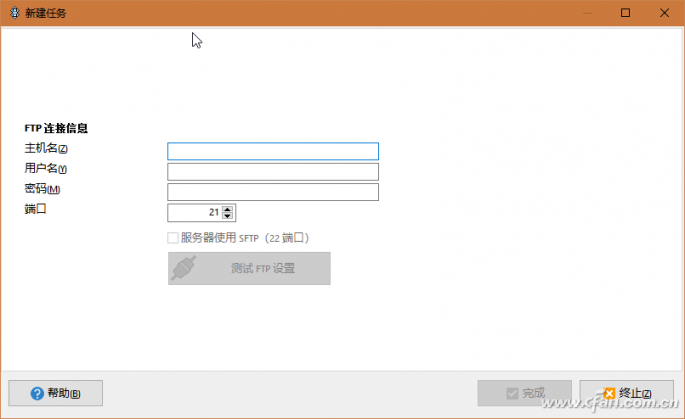
Task: Click the plug icon on test FTP button
Action: [183, 268]
